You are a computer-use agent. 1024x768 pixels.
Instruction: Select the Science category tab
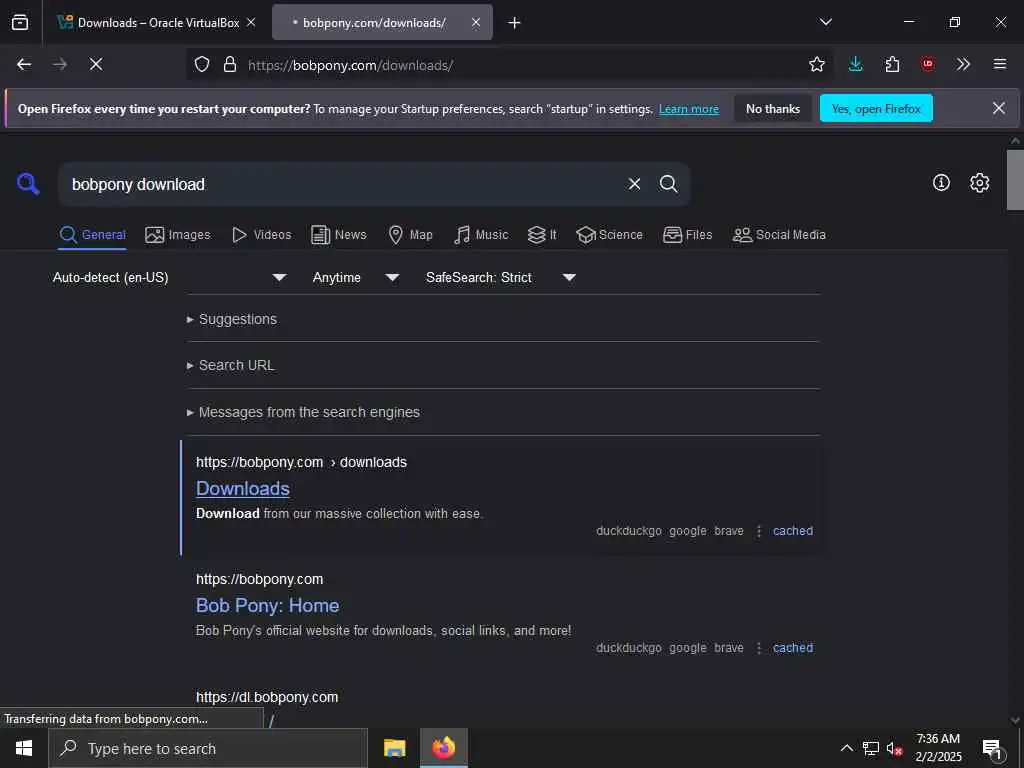(609, 235)
